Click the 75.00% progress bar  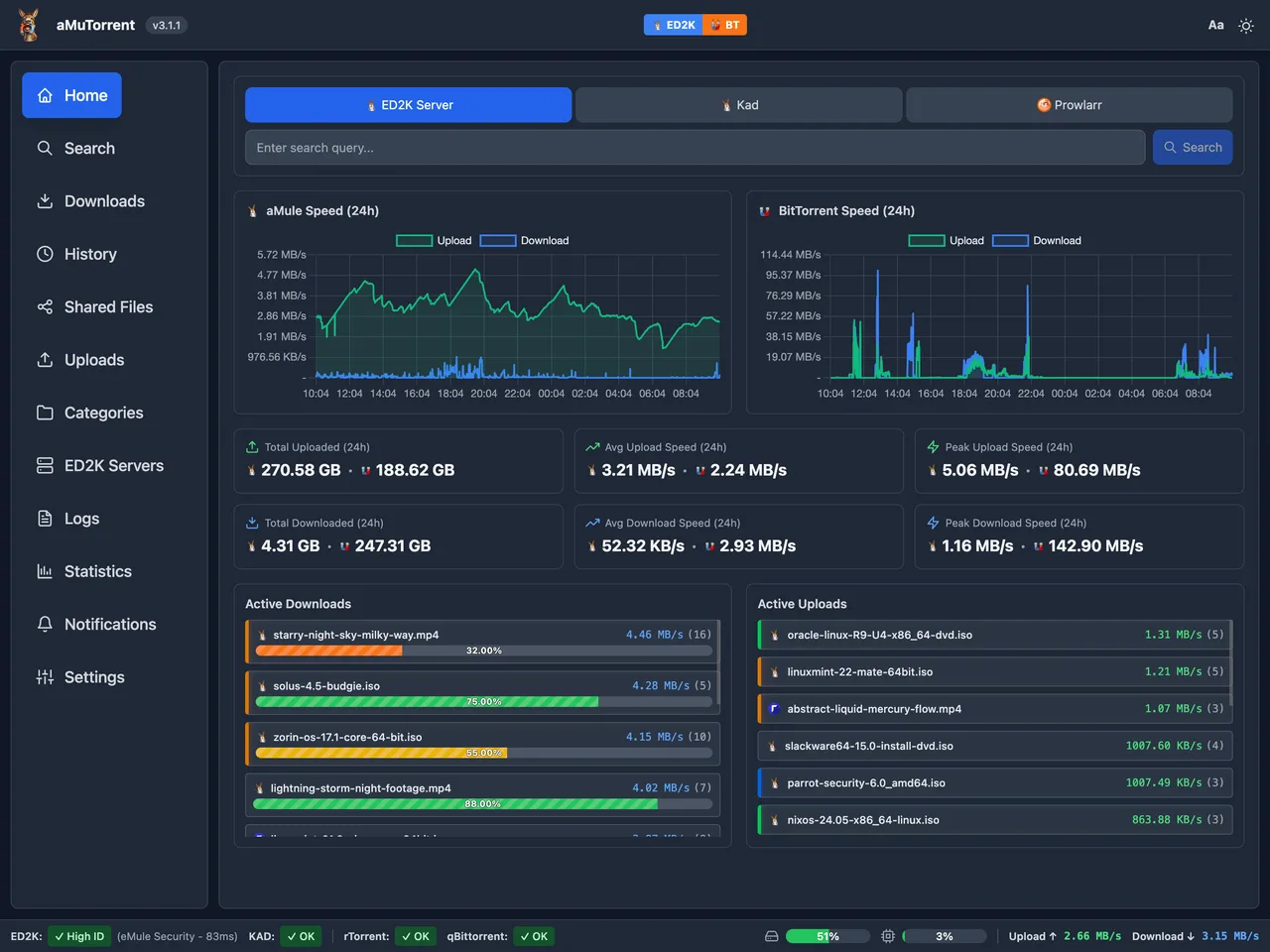484,702
